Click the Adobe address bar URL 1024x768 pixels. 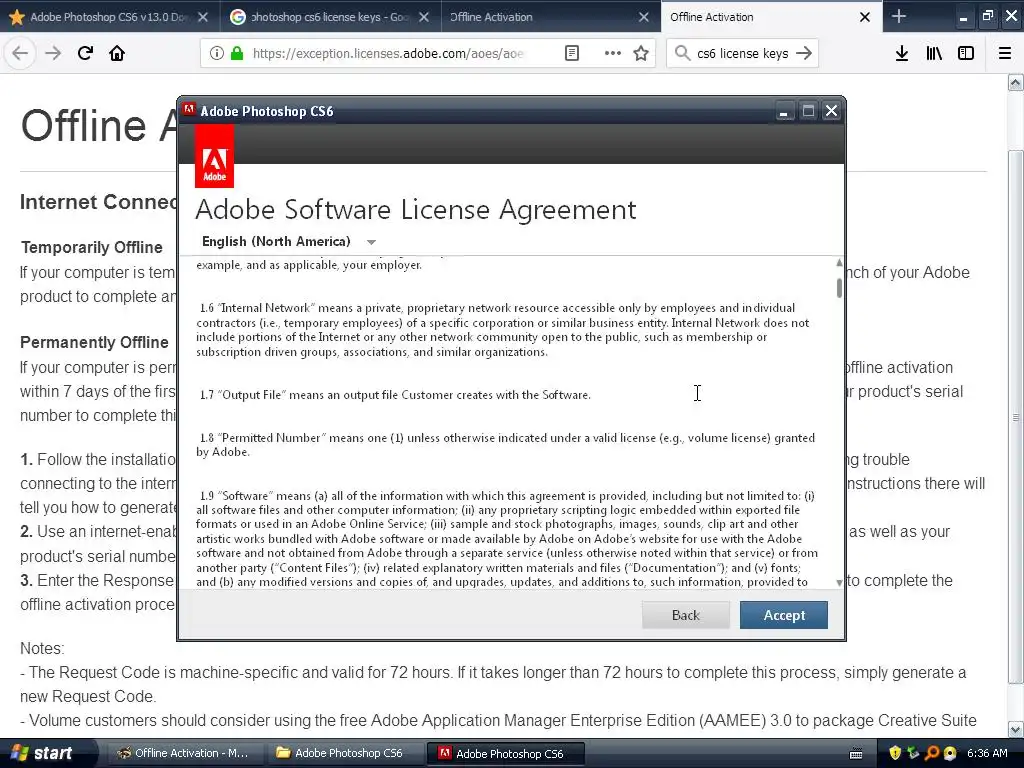coord(388,54)
